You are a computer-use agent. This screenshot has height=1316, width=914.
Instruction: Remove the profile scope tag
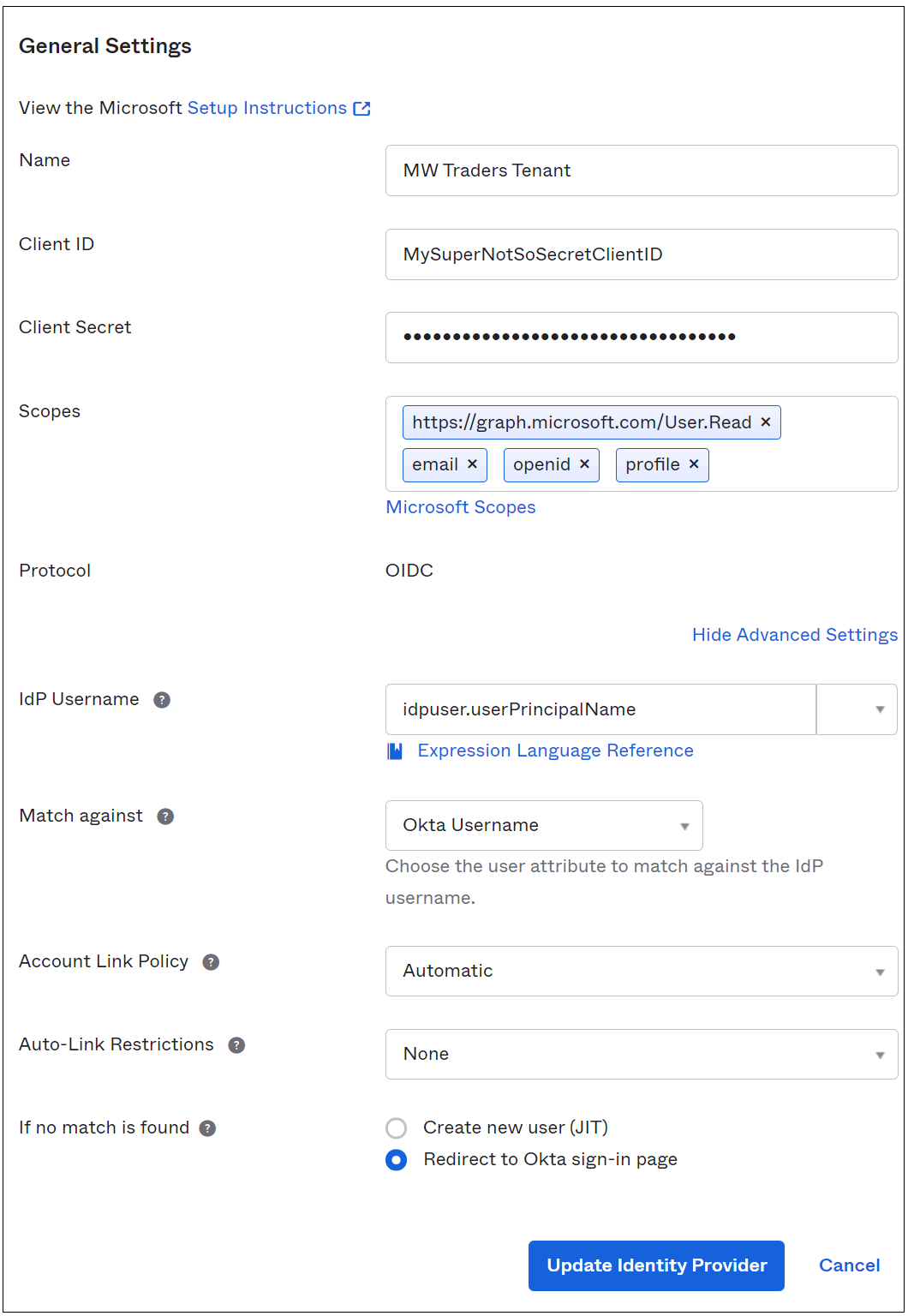point(694,464)
